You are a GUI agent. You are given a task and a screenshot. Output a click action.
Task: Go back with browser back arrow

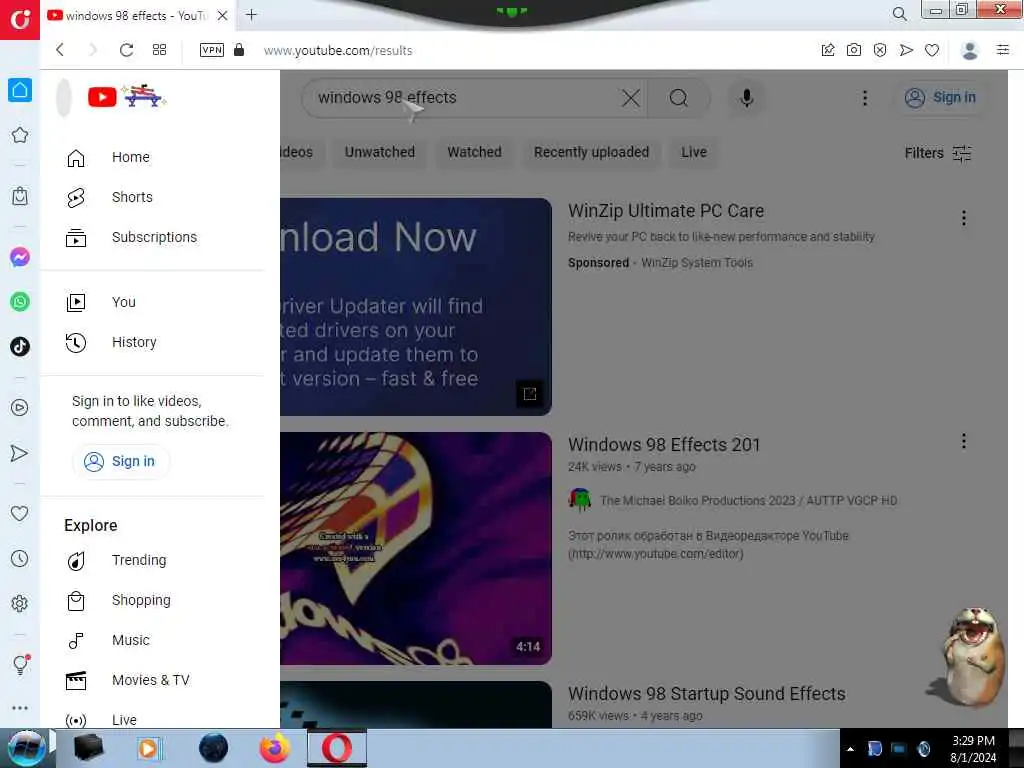60,50
